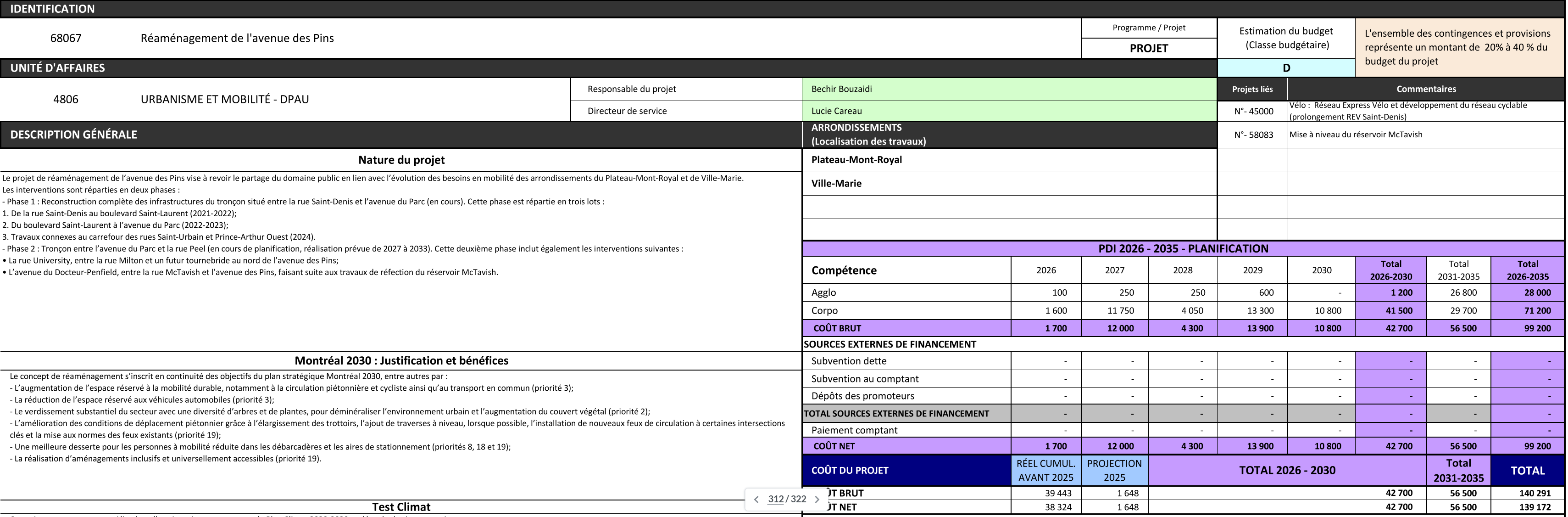The image size is (1568, 517).
Task: Go to the next page arrow
Action: 817,500
